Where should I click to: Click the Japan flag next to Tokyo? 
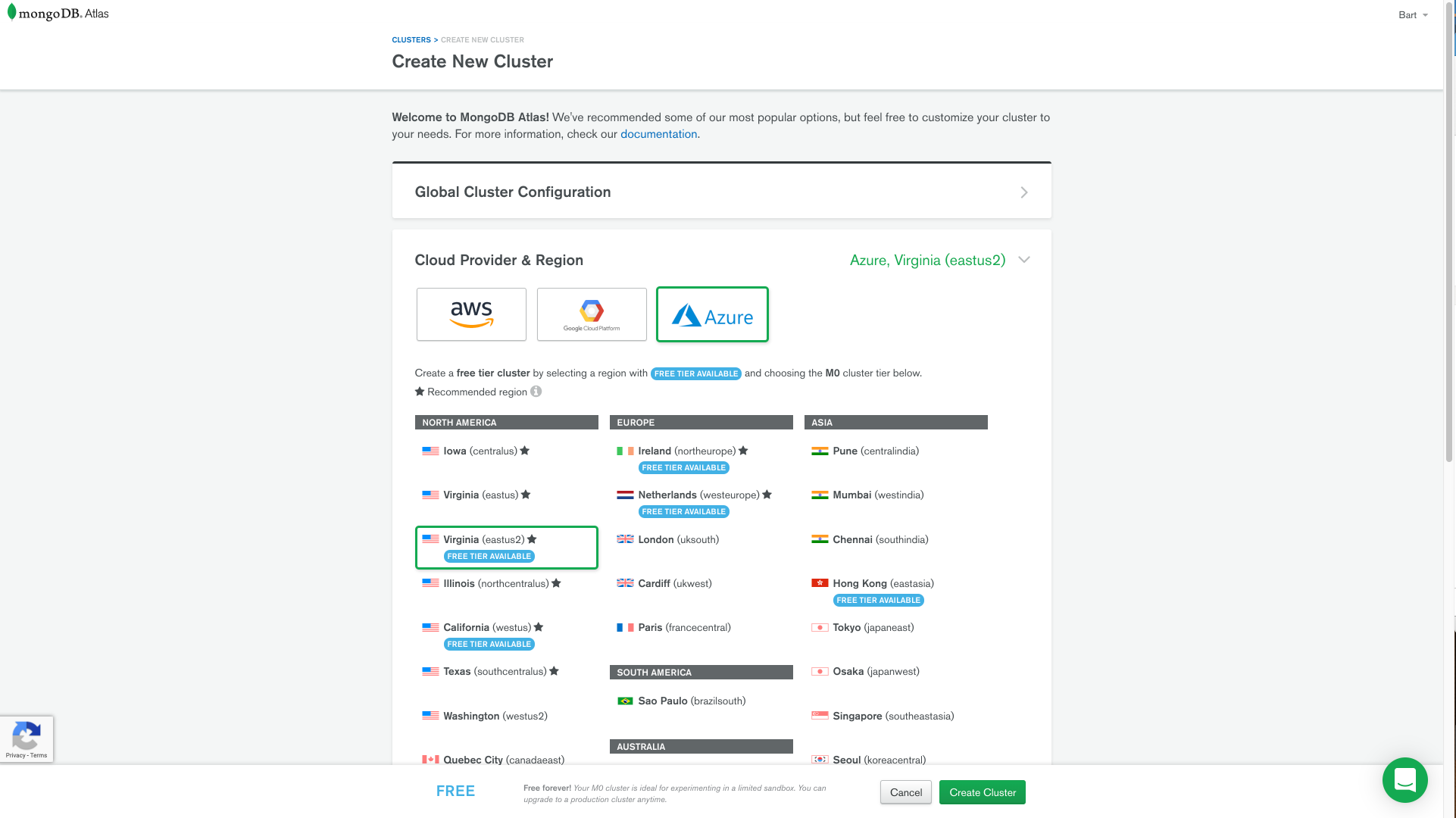(x=820, y=628)
